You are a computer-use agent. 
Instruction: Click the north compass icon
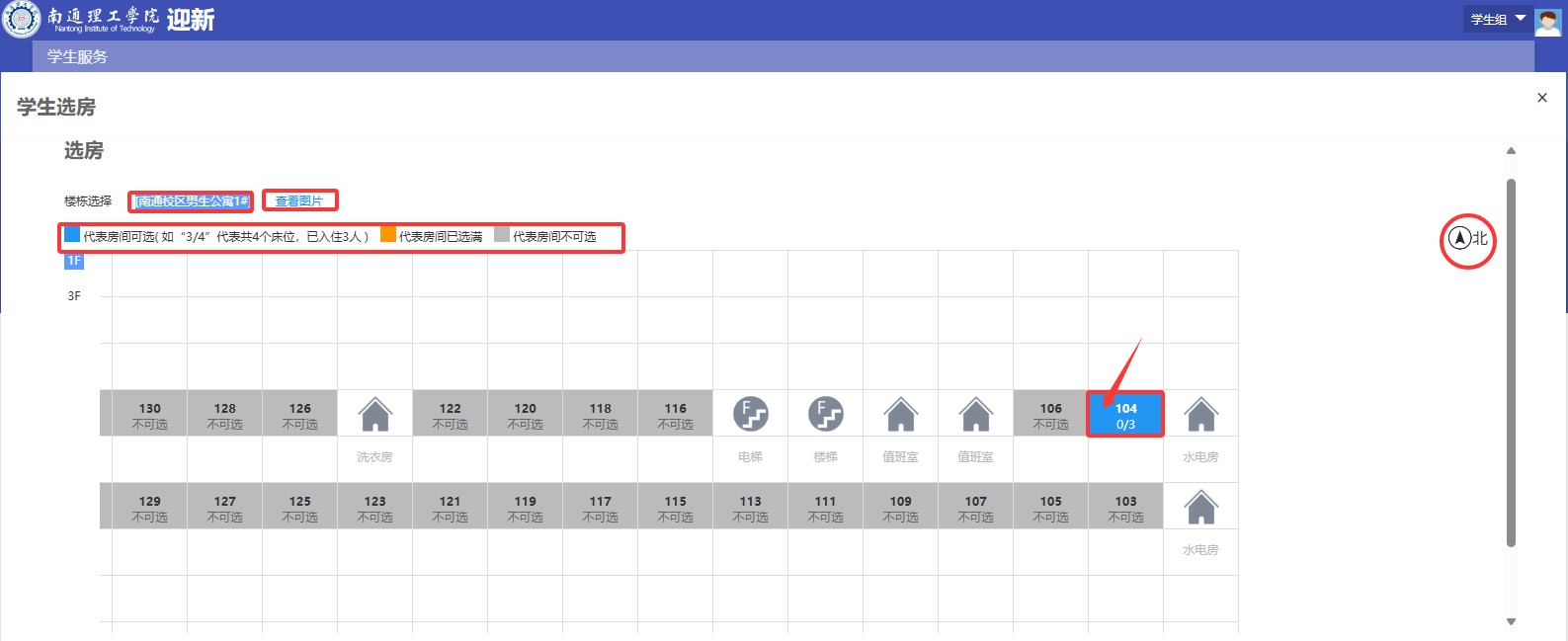(x=1459, y=238)
